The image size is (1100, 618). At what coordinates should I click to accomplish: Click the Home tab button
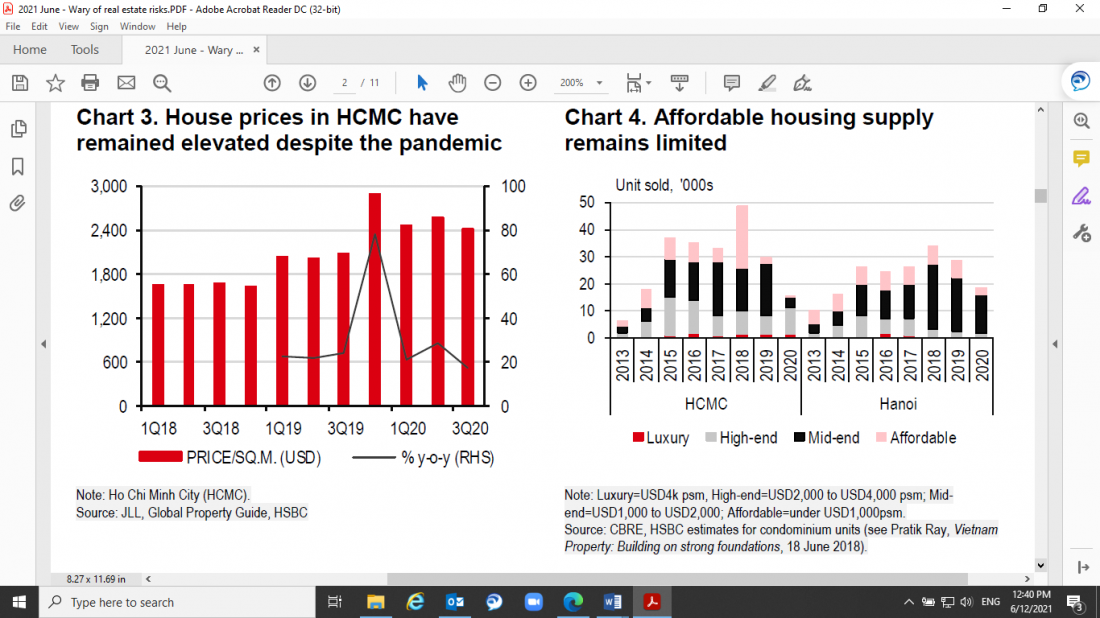pos(30,49)
